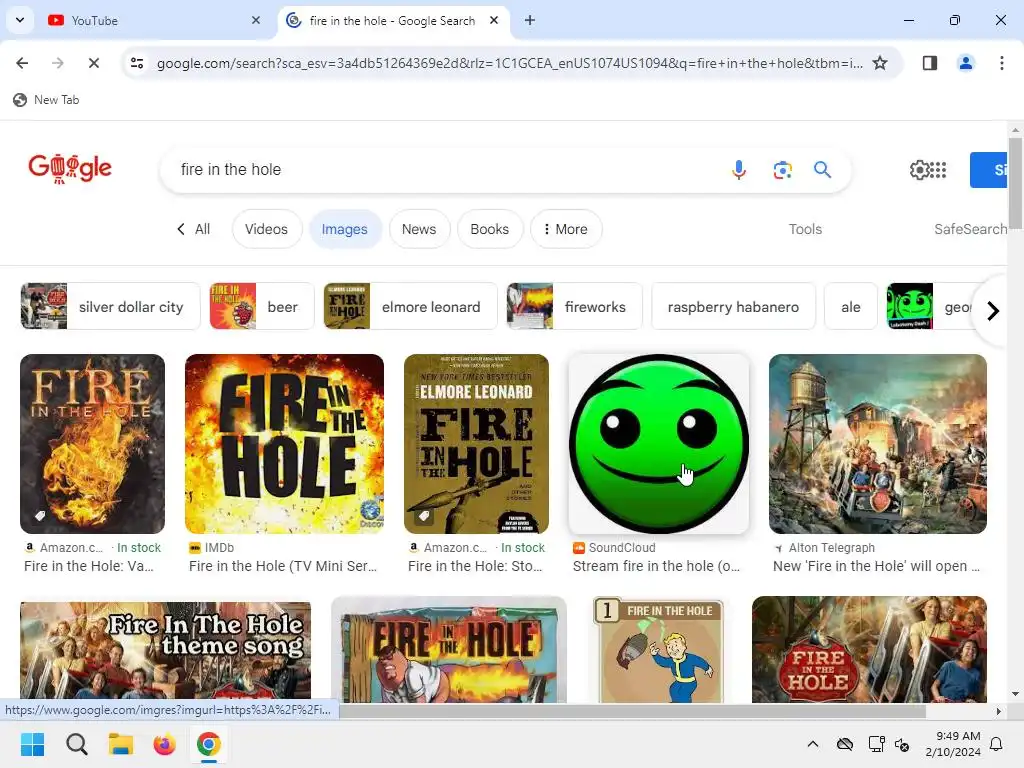Open the SafeSearch settings
1024x768 pixels.
coord(970,229)
